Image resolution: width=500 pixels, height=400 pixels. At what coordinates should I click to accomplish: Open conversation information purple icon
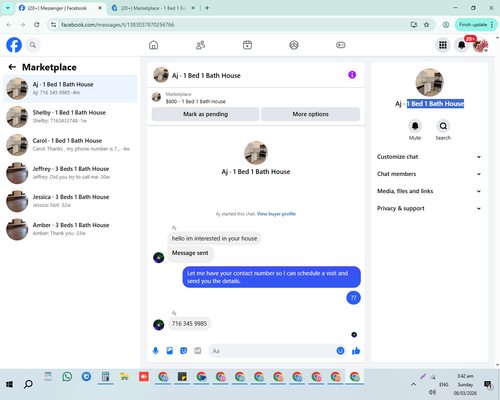[x=352, y=75]
